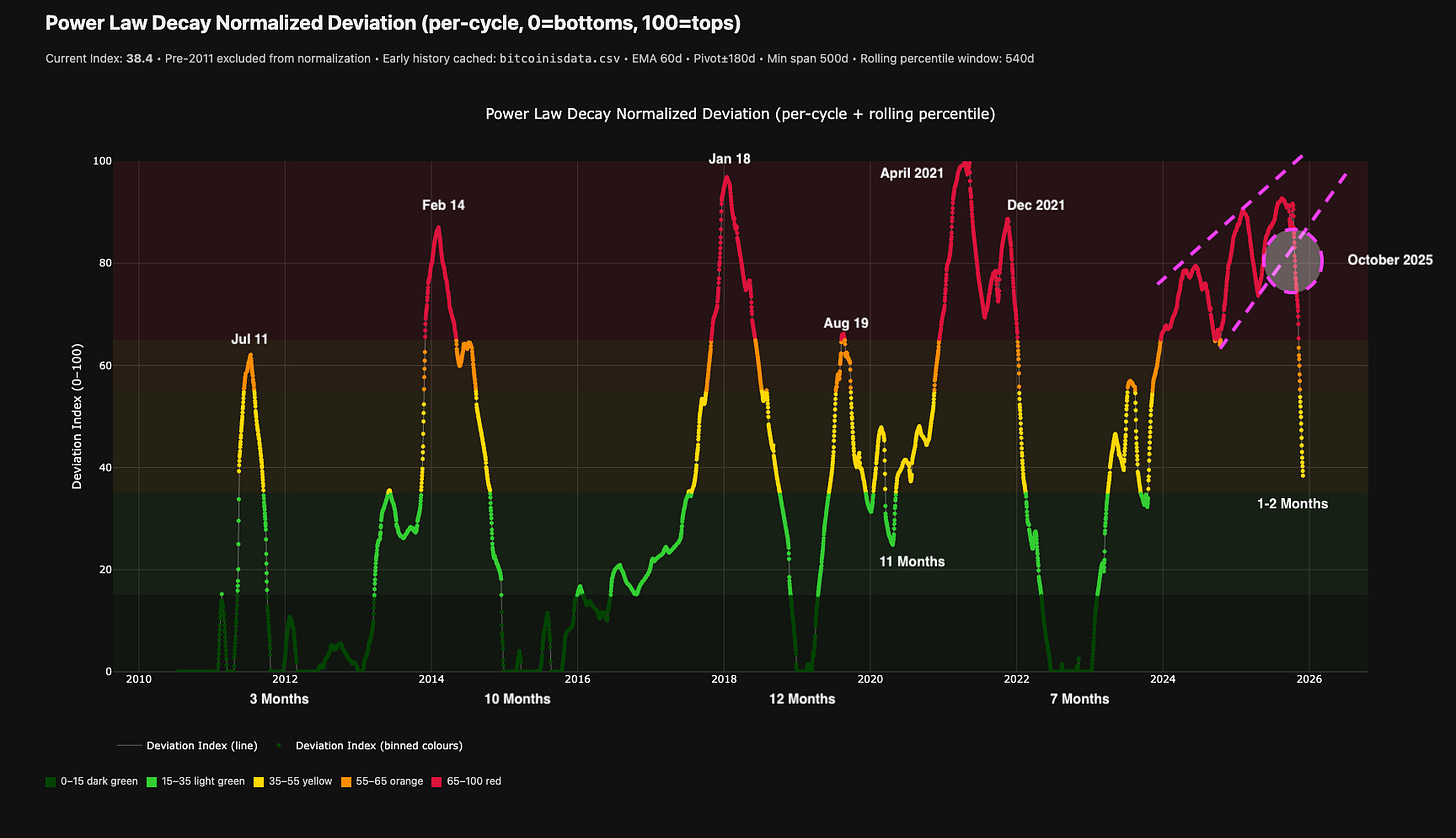Click the 2022 x-axis tick label
This screenshot has width=1456, height=838.
1017,681
